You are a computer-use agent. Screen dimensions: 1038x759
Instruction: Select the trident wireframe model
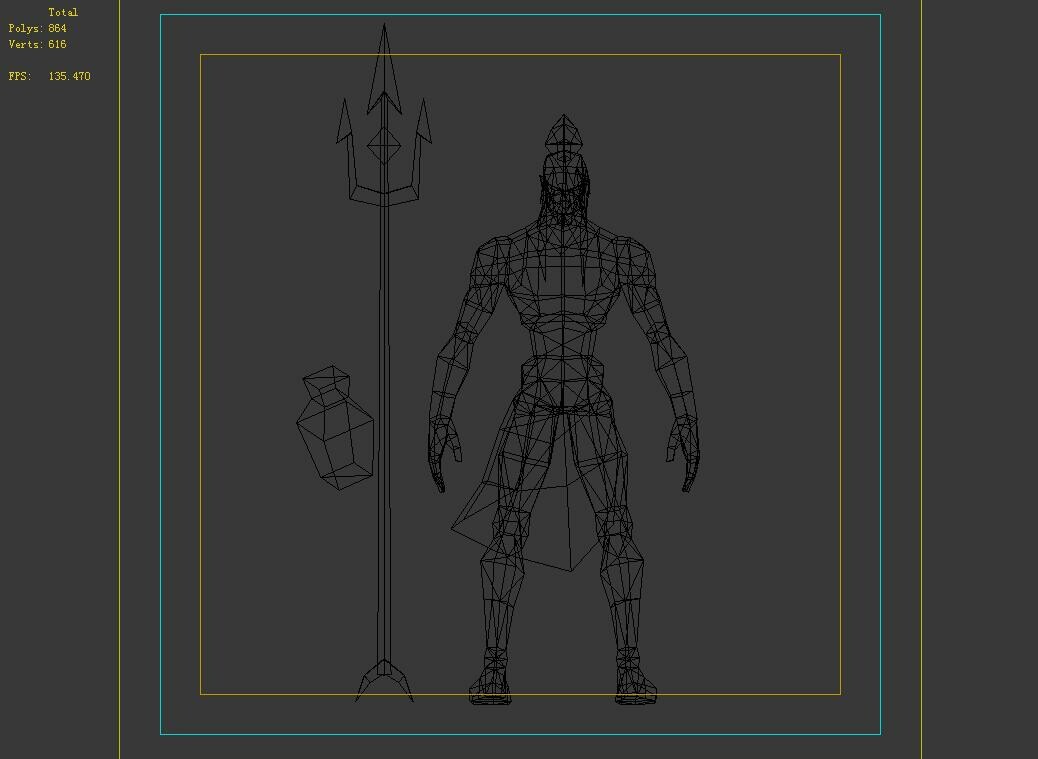pyautogui.click(x=383, y=363)
